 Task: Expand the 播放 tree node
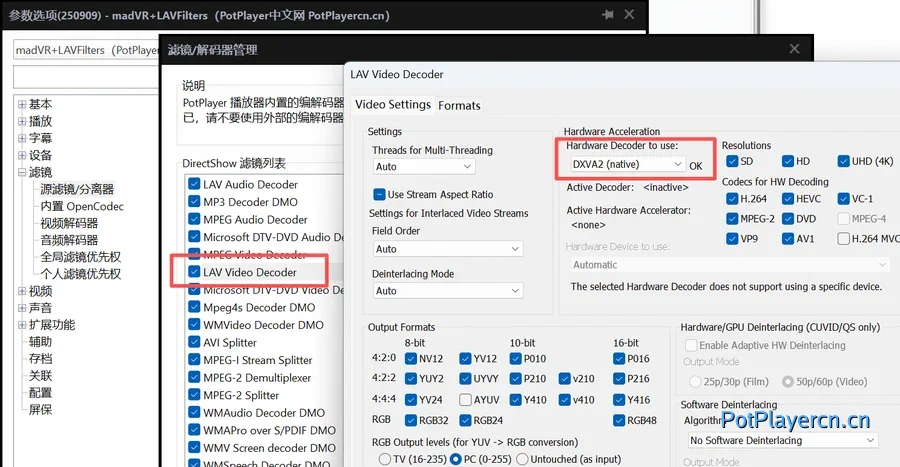coord(22,122)
